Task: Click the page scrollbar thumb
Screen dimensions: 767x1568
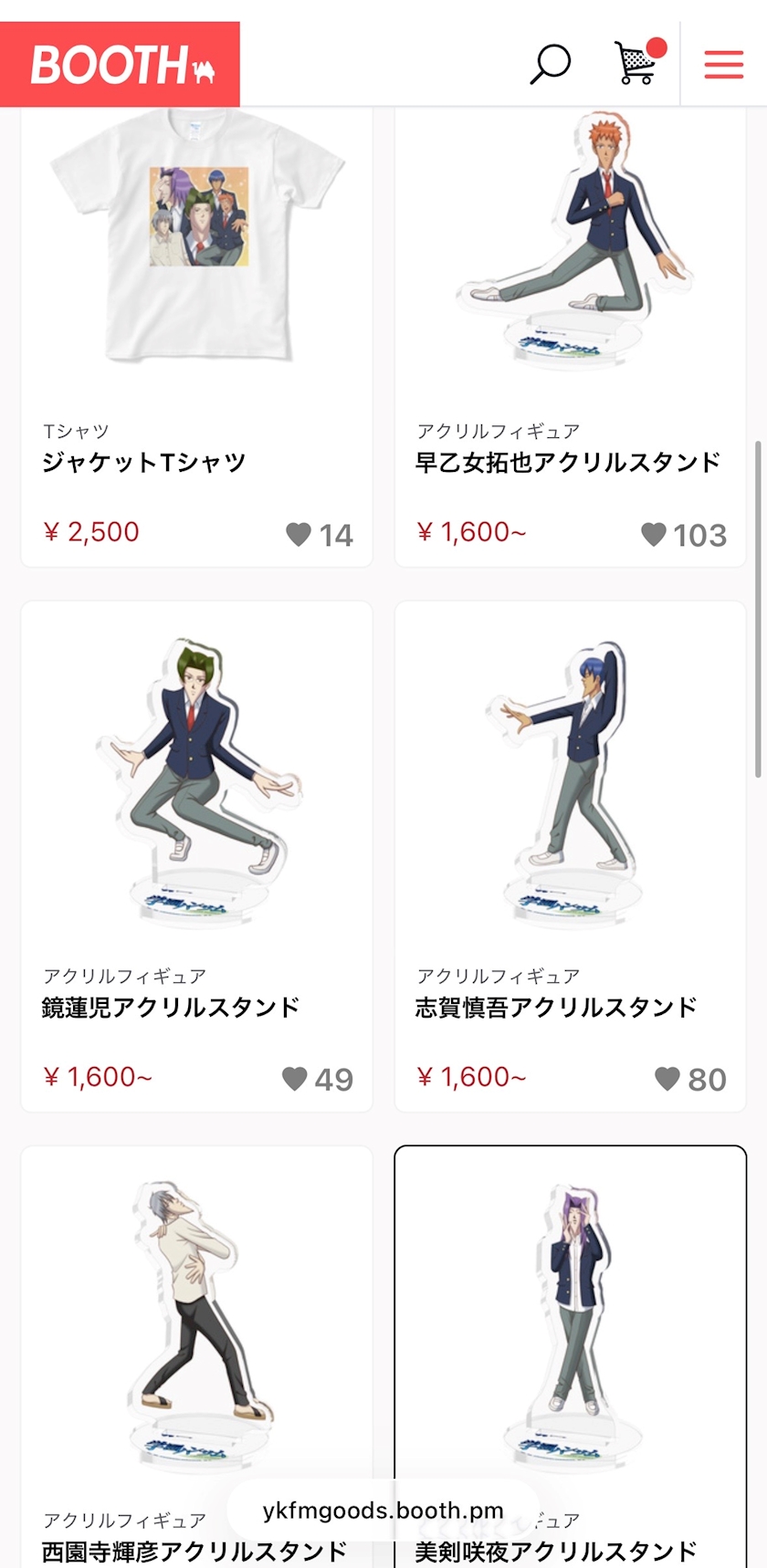Action: pos(758,609)
